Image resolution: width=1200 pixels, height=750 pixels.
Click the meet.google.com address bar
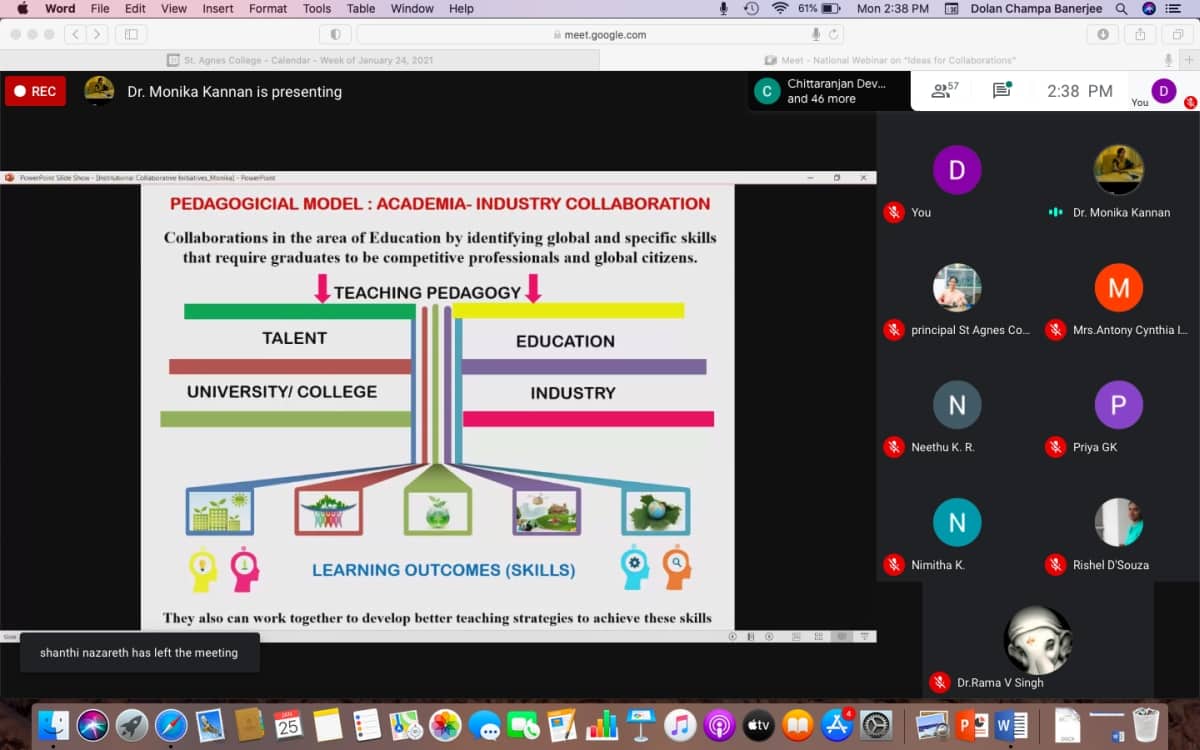click(600, 34)
